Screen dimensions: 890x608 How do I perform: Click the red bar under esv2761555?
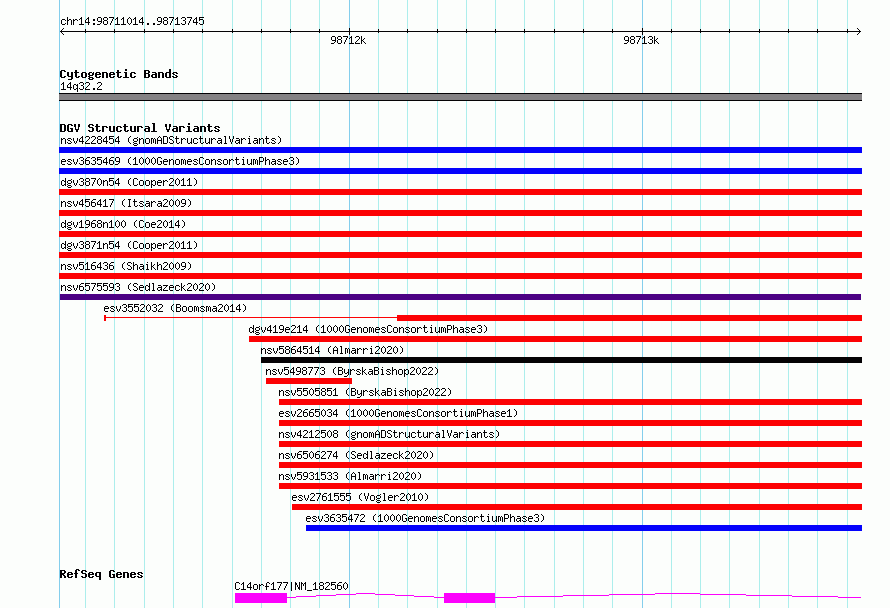tap(577, 508)
